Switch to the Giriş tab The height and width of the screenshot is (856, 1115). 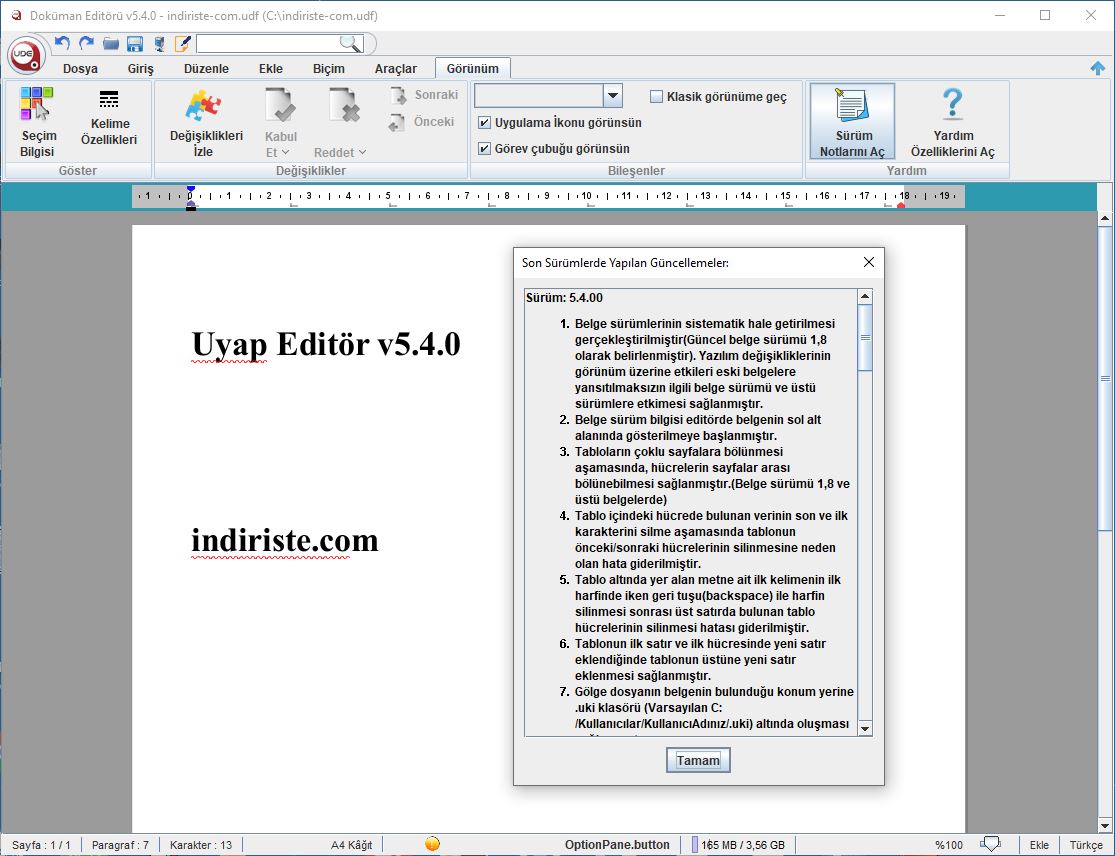coord(140,68)
